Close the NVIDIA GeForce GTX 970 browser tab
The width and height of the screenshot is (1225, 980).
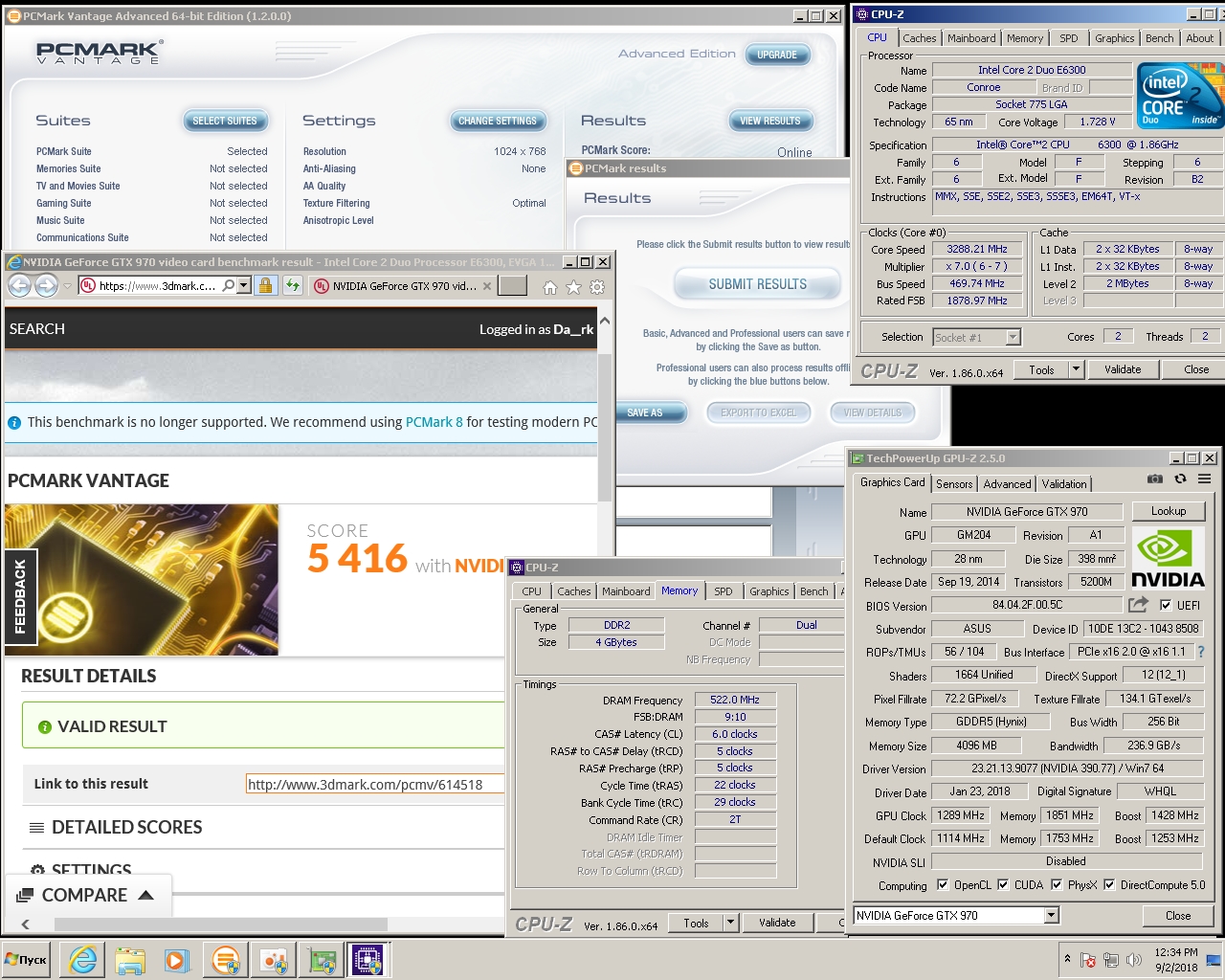(487, 286)
